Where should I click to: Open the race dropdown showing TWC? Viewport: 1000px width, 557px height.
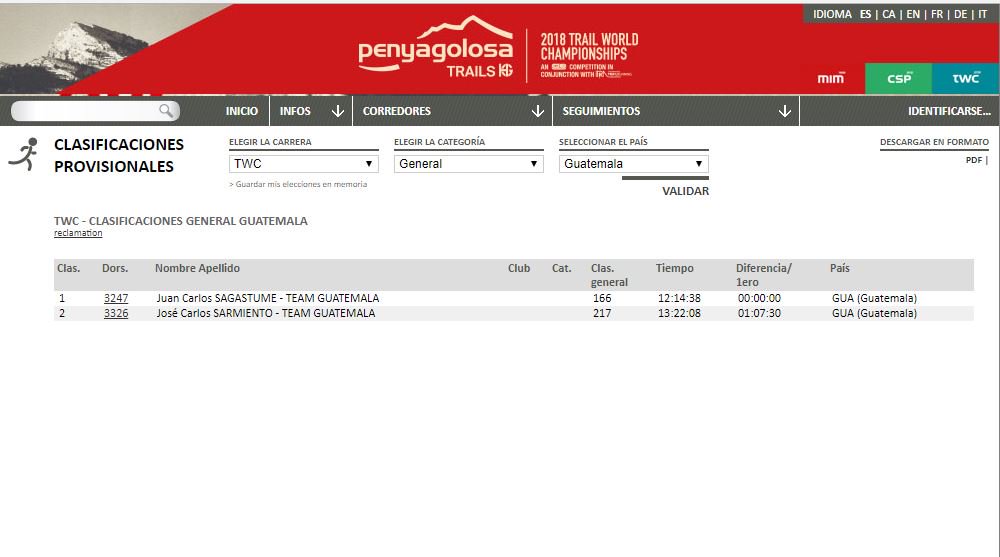[304, 164]
